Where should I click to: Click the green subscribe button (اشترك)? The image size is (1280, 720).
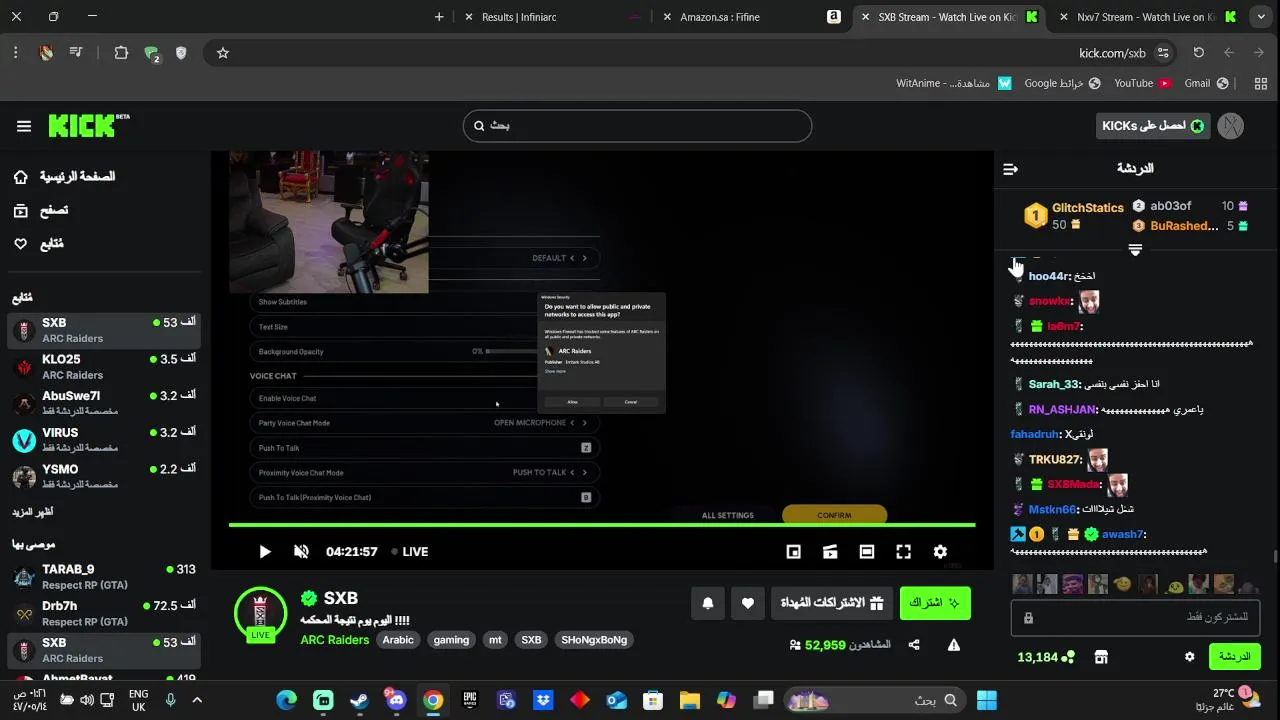click(935, 603)
